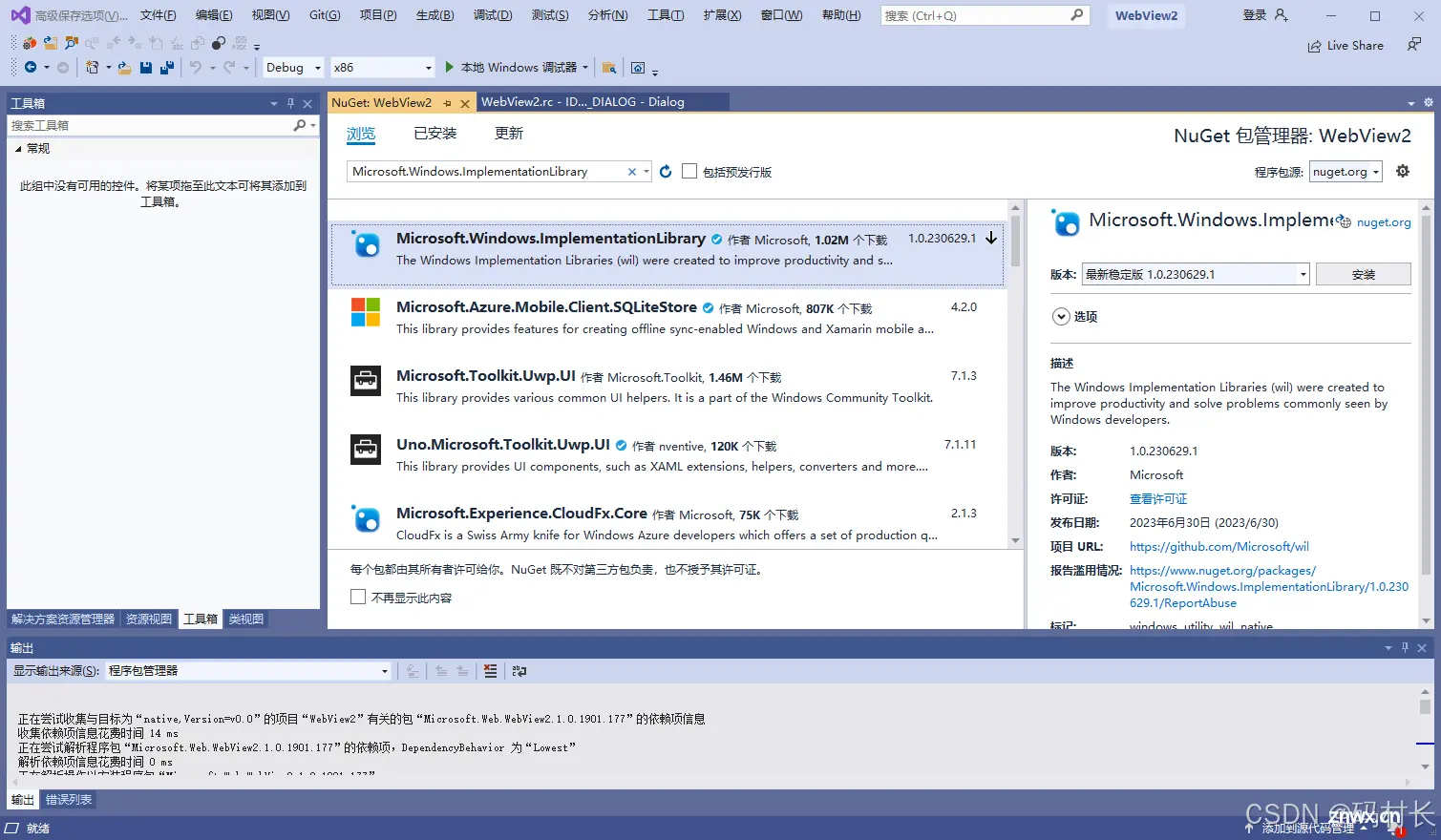Screen dimensions: 1441x840
Task: Open the Git(G) menu
Action: [x=325, y=15]
